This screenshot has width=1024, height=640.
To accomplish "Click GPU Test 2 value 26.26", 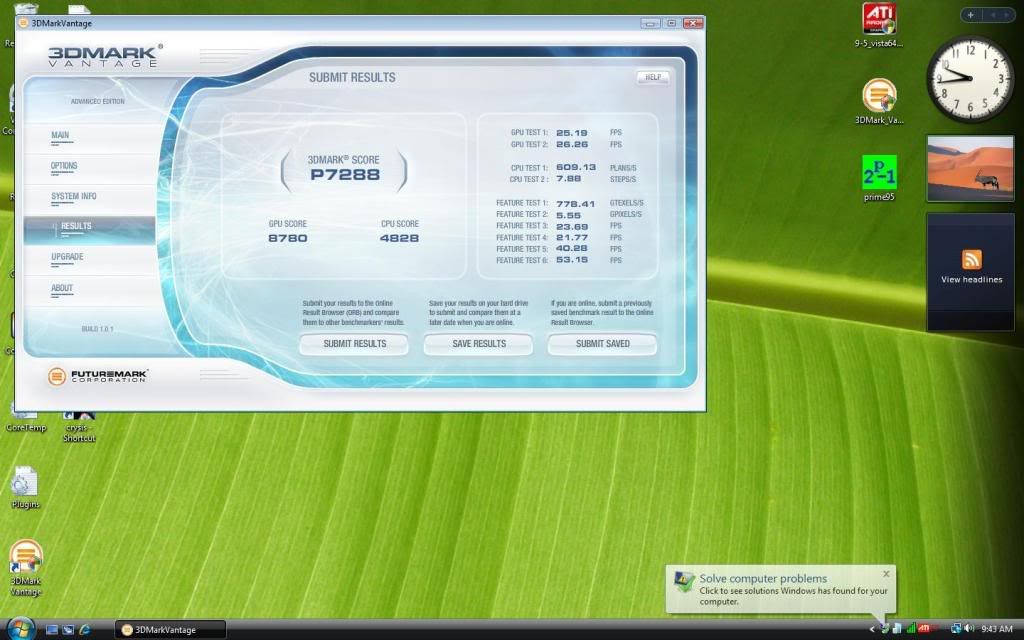I will point(571,144).
